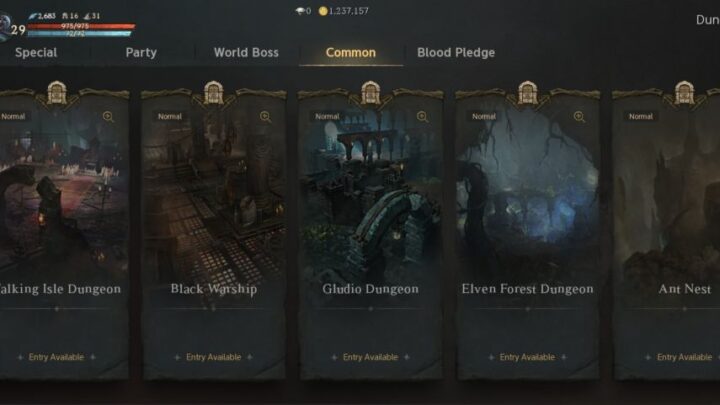Click the gold coin currency icon

[323, 11]
